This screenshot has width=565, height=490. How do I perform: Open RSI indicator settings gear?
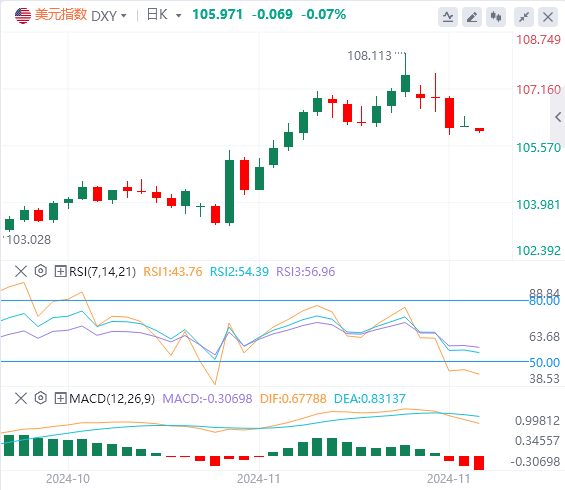41,271
